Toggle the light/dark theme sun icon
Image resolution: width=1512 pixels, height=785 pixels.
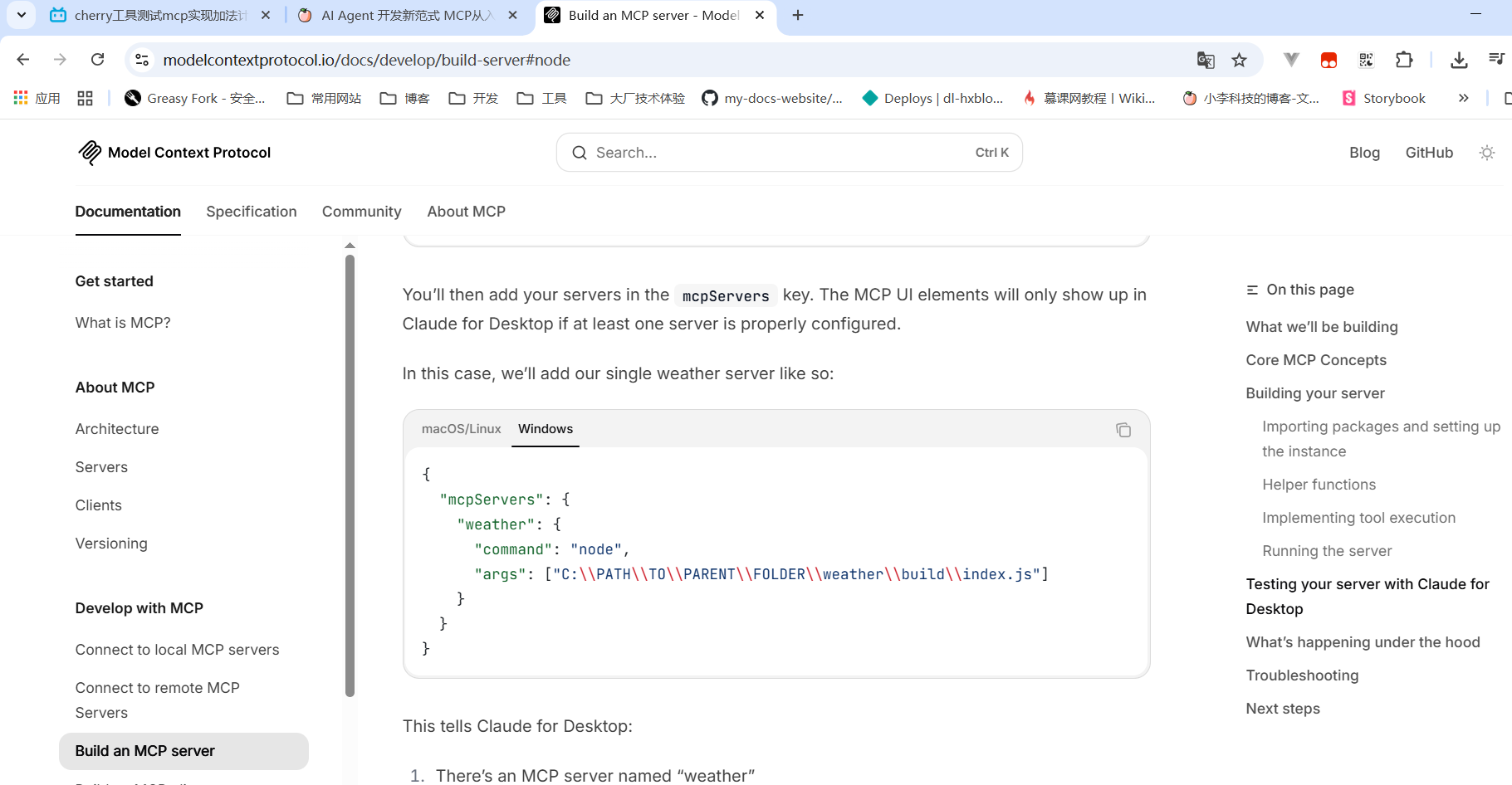tap(1486, 153)
